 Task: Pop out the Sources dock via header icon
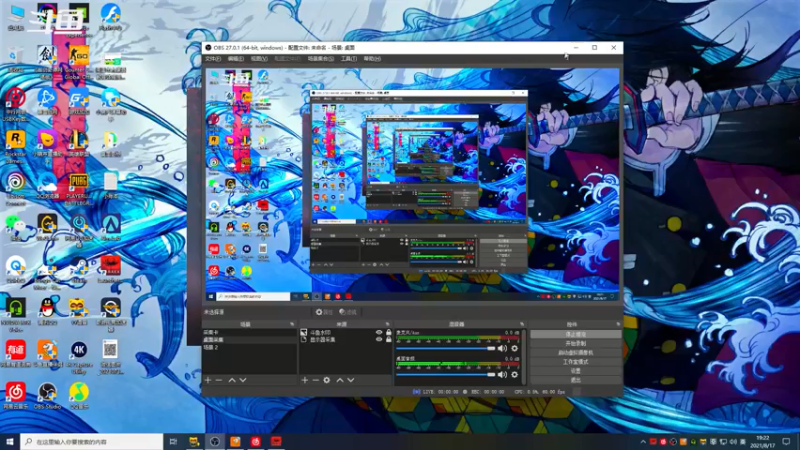(387, 324)
